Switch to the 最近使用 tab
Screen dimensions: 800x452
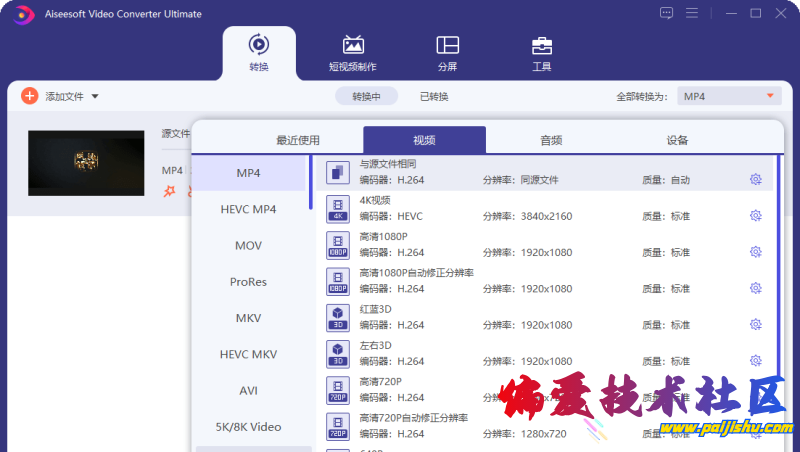click(x=298, y=140)
